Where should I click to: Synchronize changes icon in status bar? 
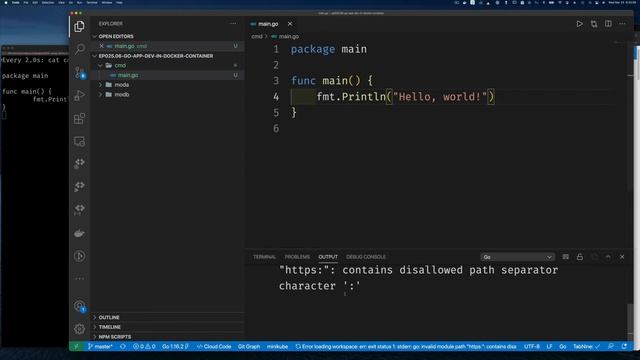(123, 347)
